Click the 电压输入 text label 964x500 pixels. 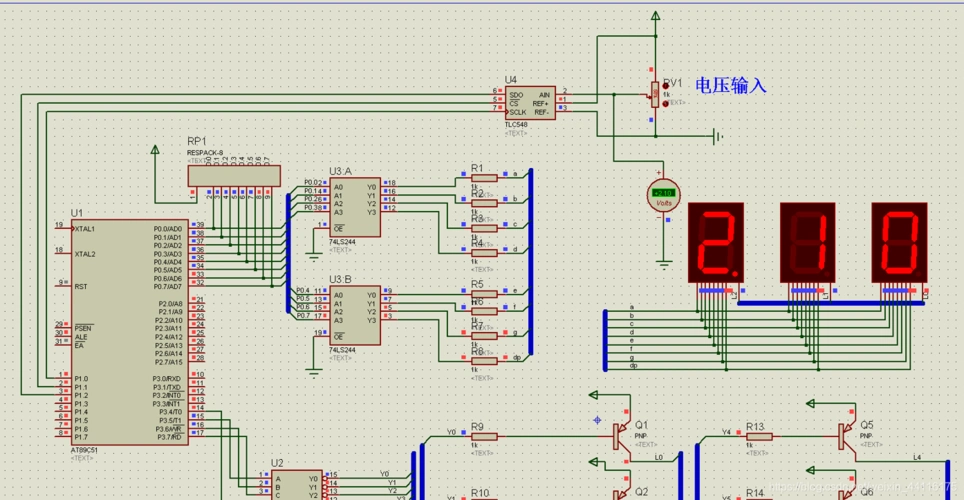click(730, 86)
